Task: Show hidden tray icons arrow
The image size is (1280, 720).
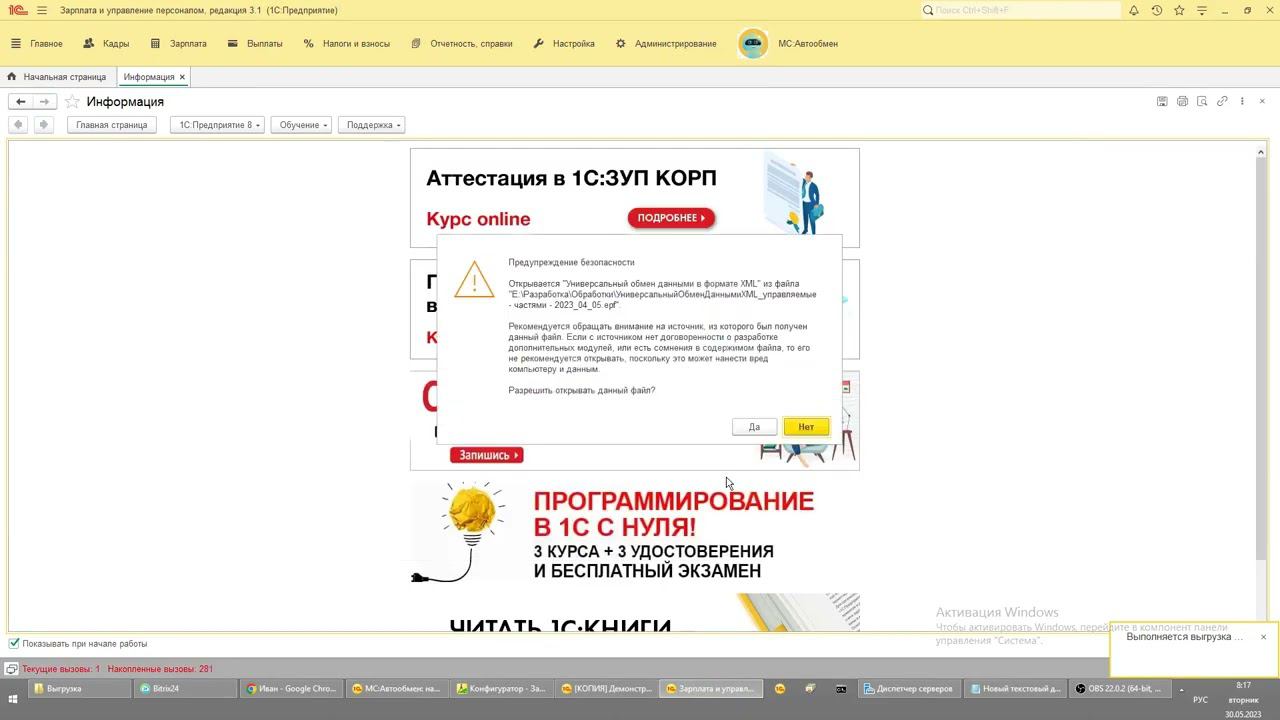Action: (x=1181, y=690)
